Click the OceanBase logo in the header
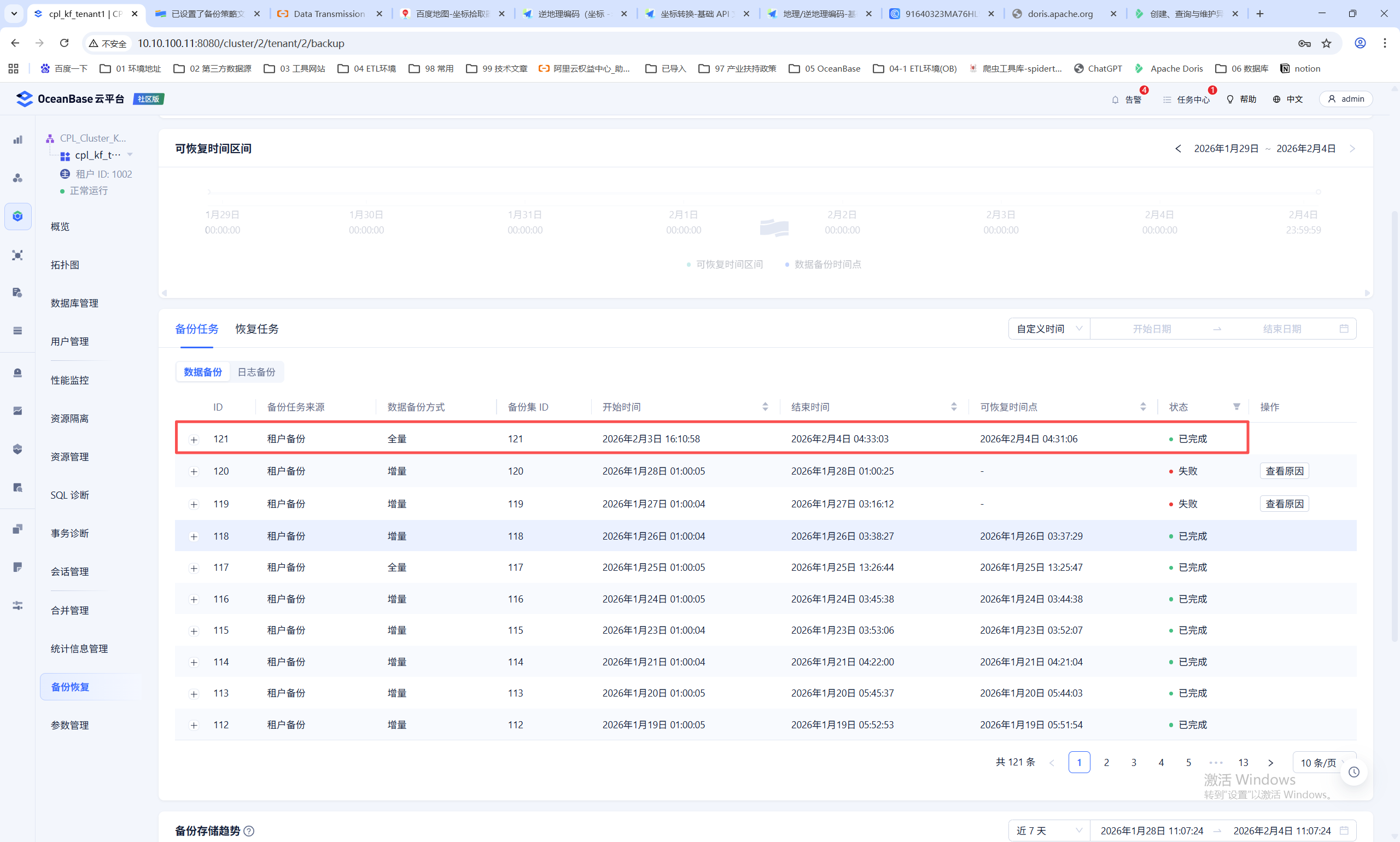This screenshot has height=842, width=1400. click(x=25, y=99)
